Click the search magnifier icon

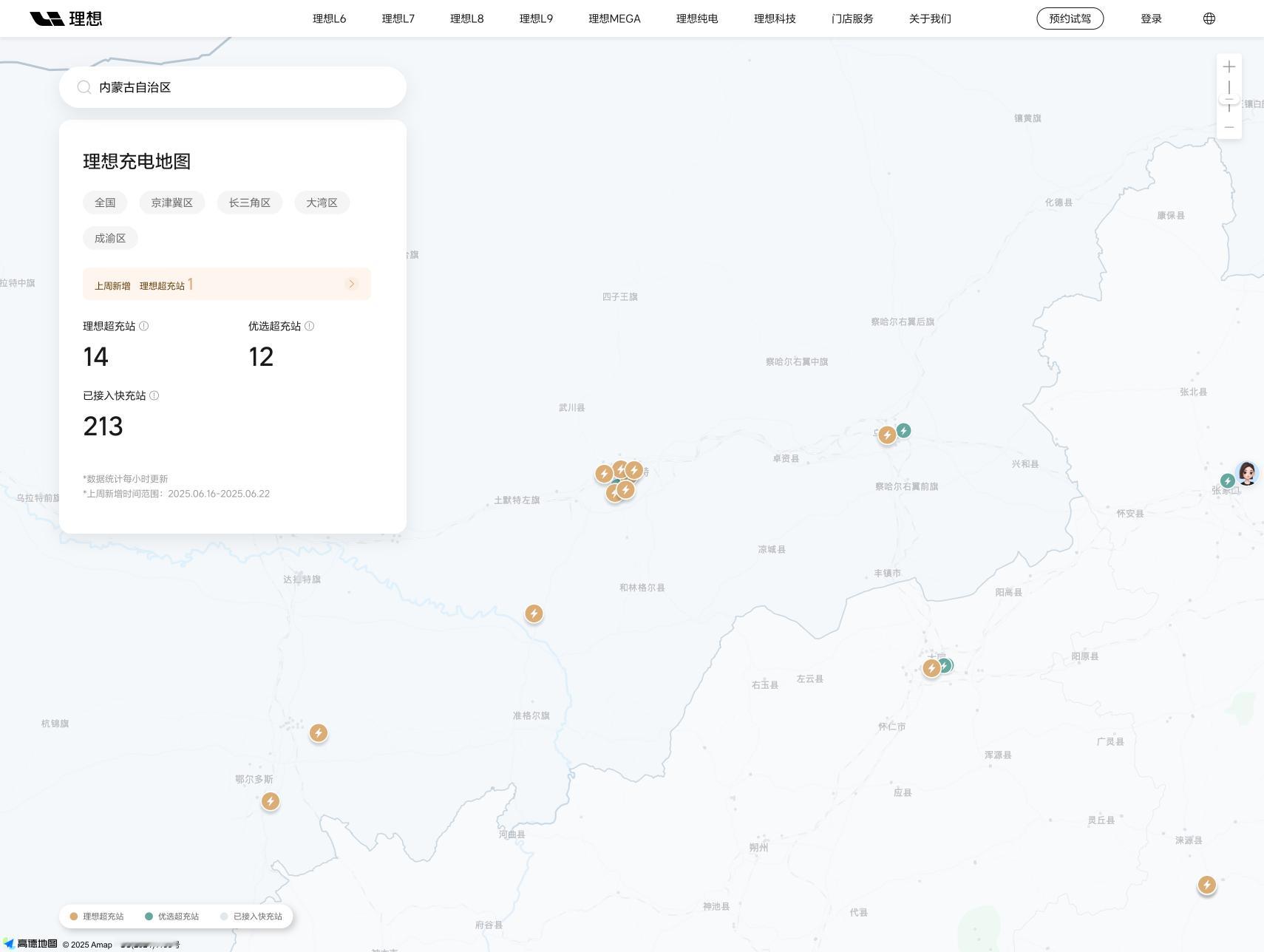(x=84, y=87)
